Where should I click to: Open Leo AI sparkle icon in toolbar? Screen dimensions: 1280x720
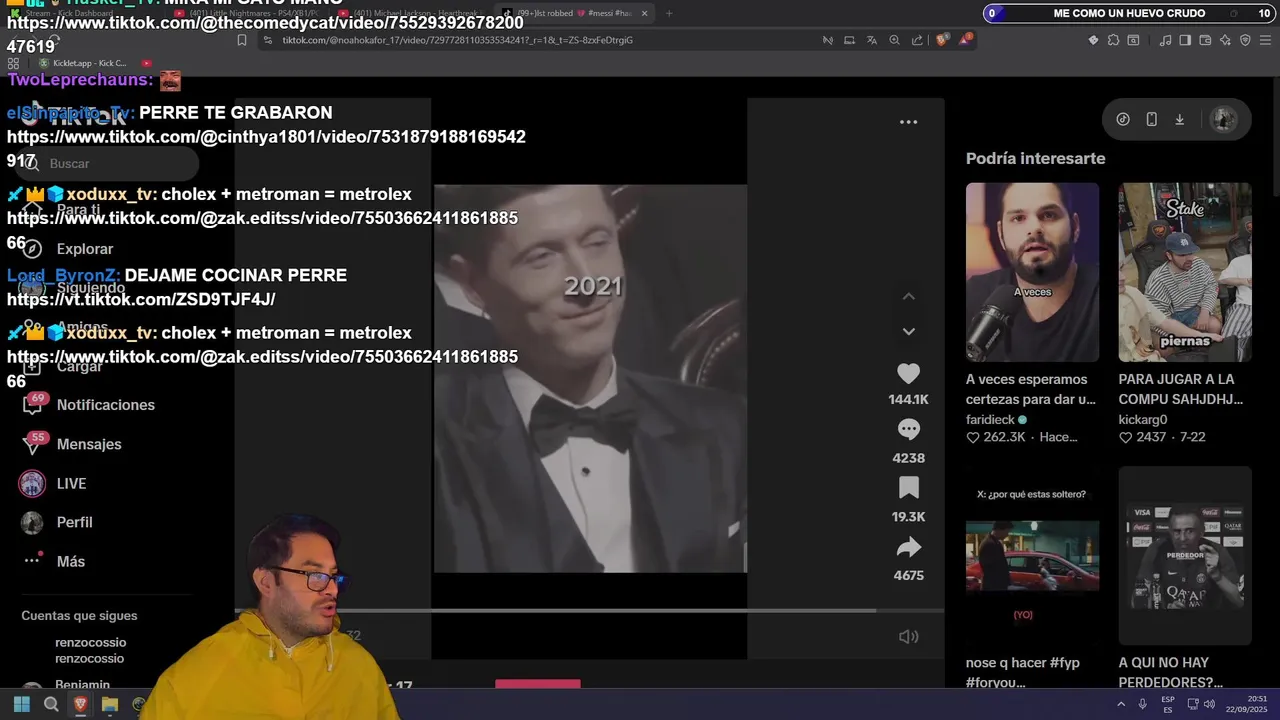coord(1225,40)
